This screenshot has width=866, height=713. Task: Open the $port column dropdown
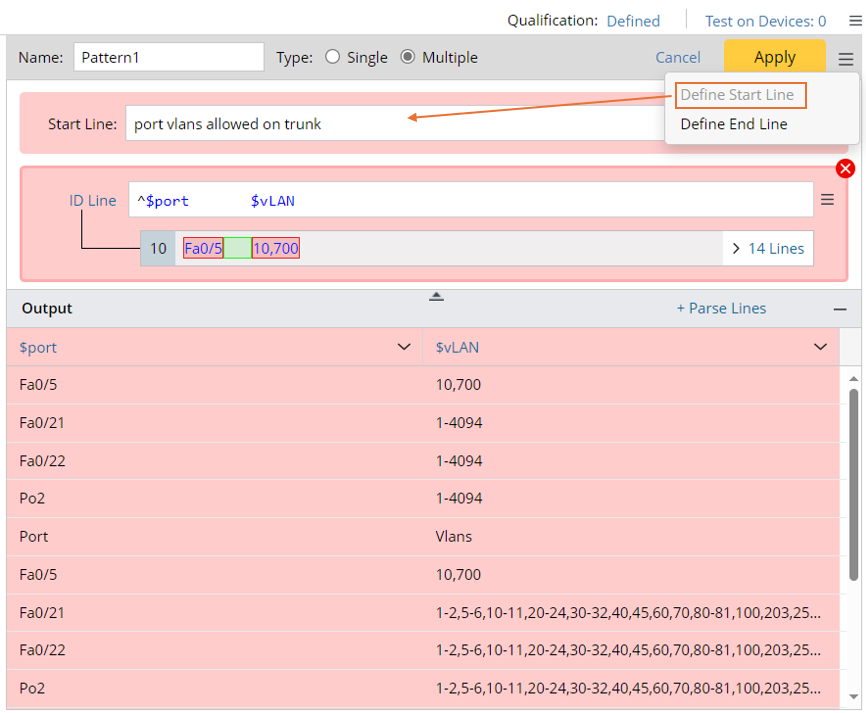pos(404,347)
